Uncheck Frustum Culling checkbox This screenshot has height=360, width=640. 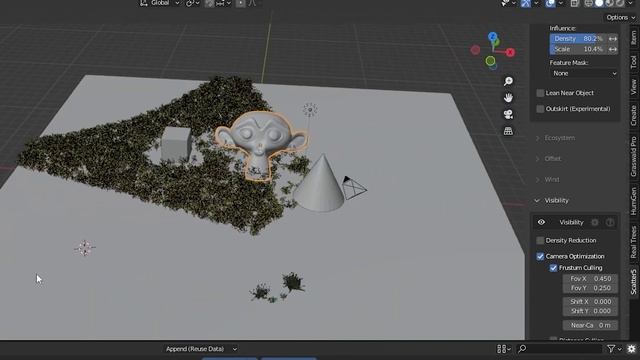click(553, 268)
